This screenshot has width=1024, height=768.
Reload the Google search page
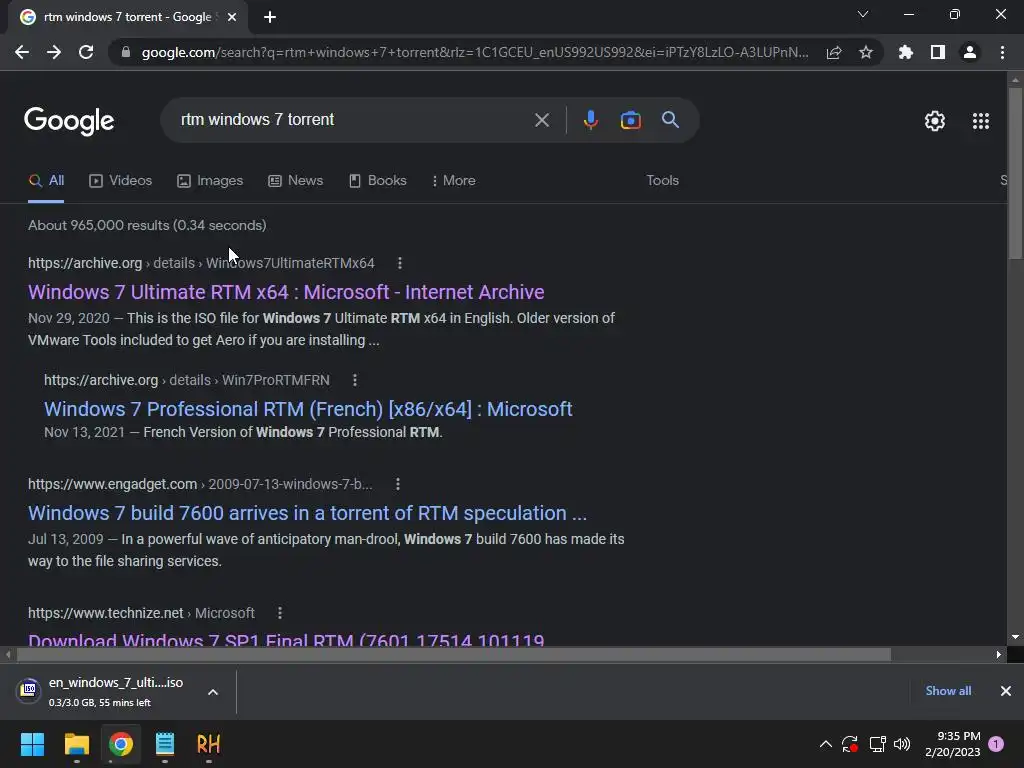pos(86,52)
